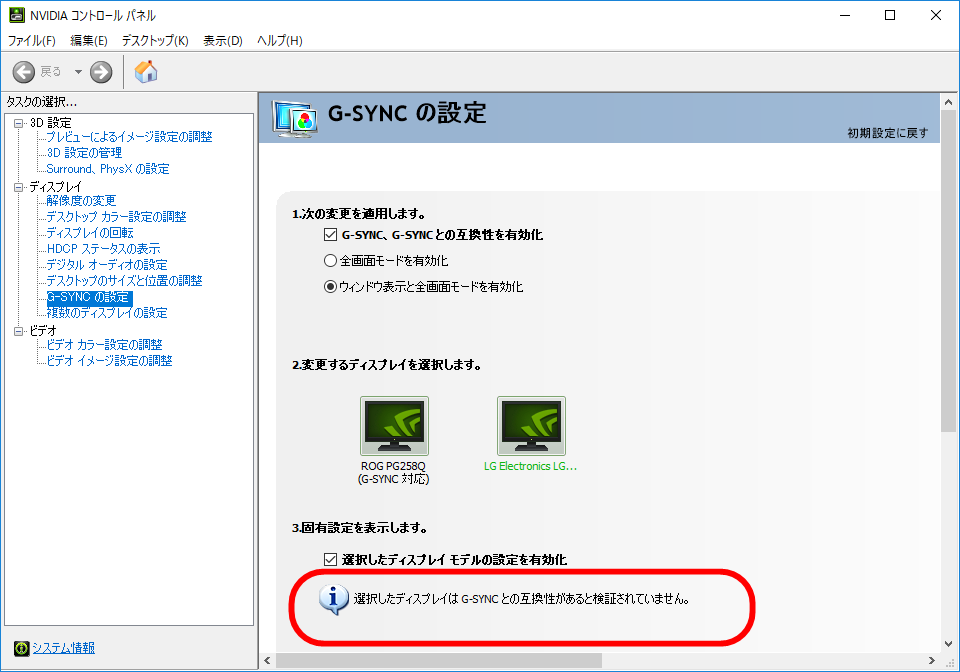Image resolution: width=960 pixels, height=672 pixels.
Task: Open the システム情報 link
Action: click(x=64, y=648)
